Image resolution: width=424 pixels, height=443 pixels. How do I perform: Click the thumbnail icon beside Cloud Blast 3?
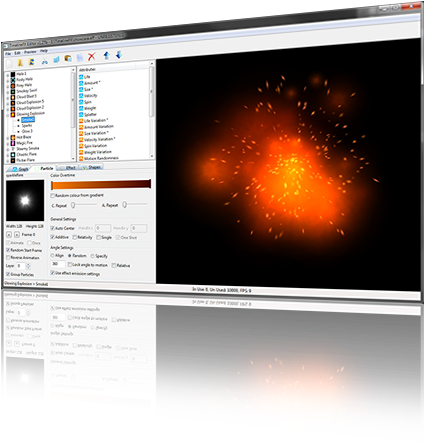(x=13, y=97)
